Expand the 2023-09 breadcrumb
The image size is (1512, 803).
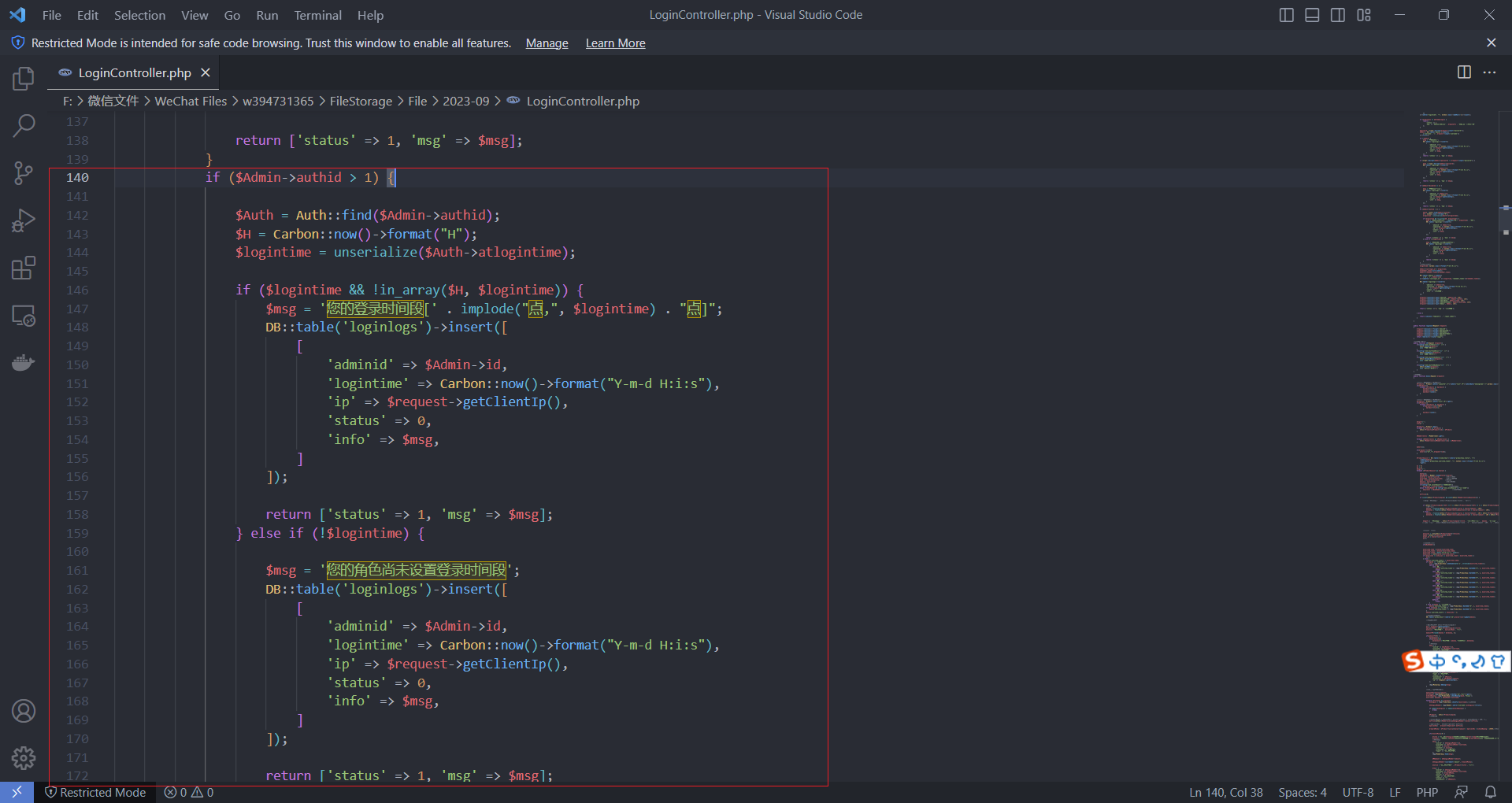465,101
